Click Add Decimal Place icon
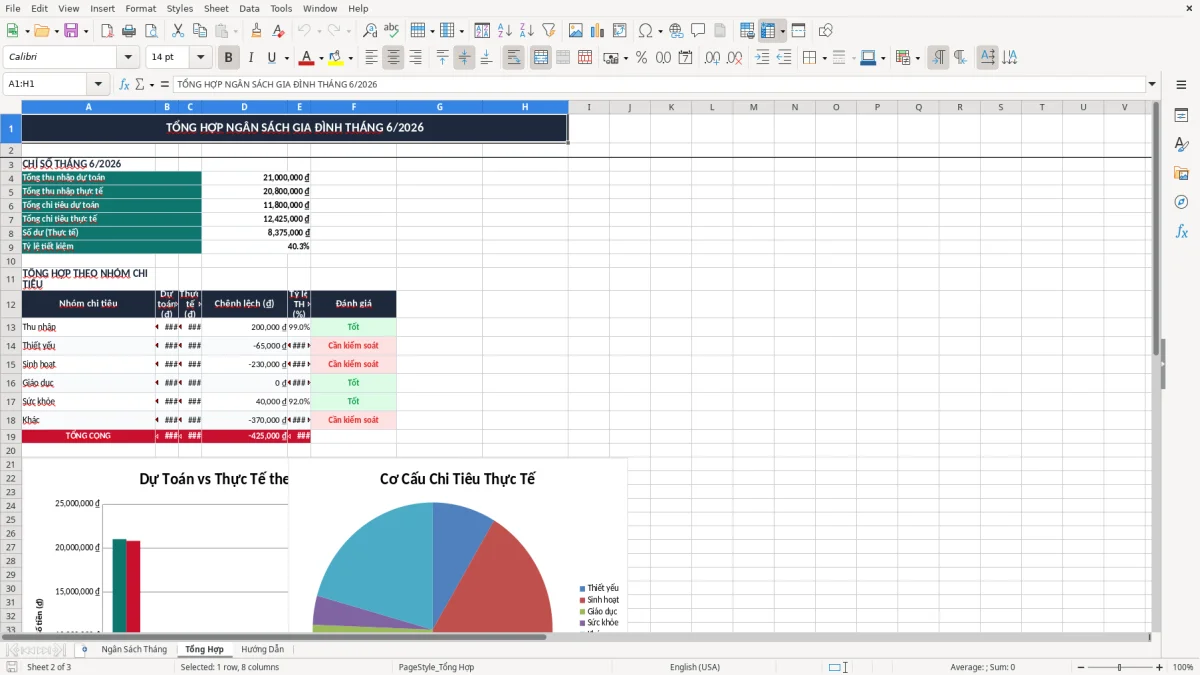This screenshot has width=1200, height=675. pos(713,58)
